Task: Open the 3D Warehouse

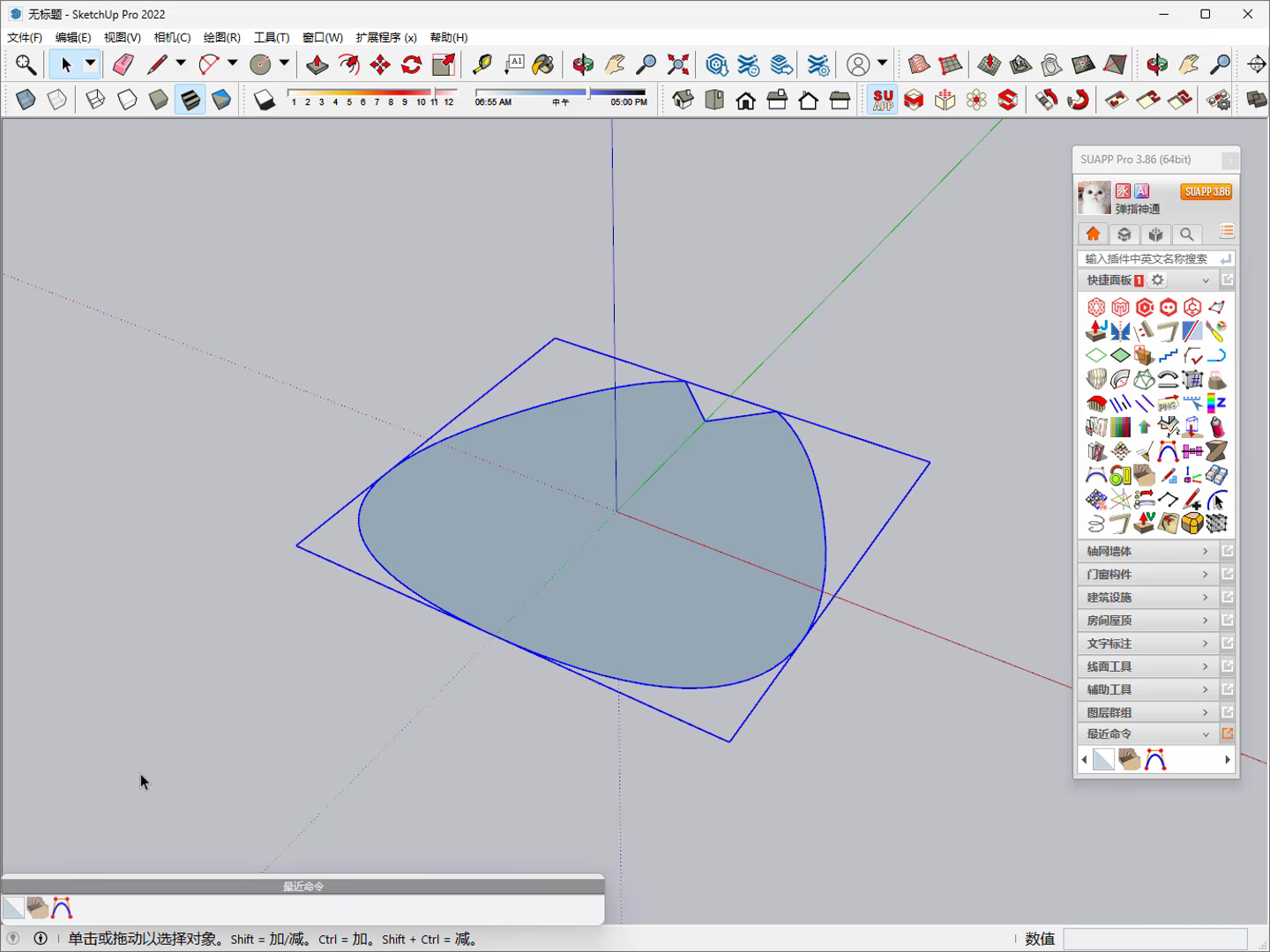Action: tap(717, 64)
